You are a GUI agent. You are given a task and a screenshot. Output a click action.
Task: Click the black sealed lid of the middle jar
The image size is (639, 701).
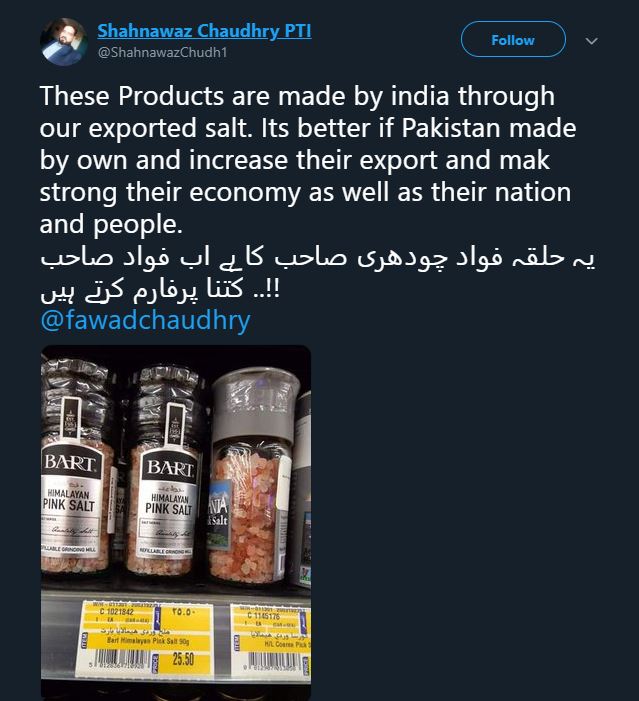click(168, 391)
